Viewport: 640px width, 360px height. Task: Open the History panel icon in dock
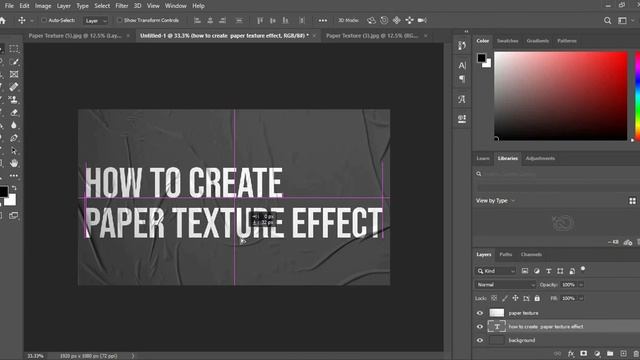[x=462, y=45]
